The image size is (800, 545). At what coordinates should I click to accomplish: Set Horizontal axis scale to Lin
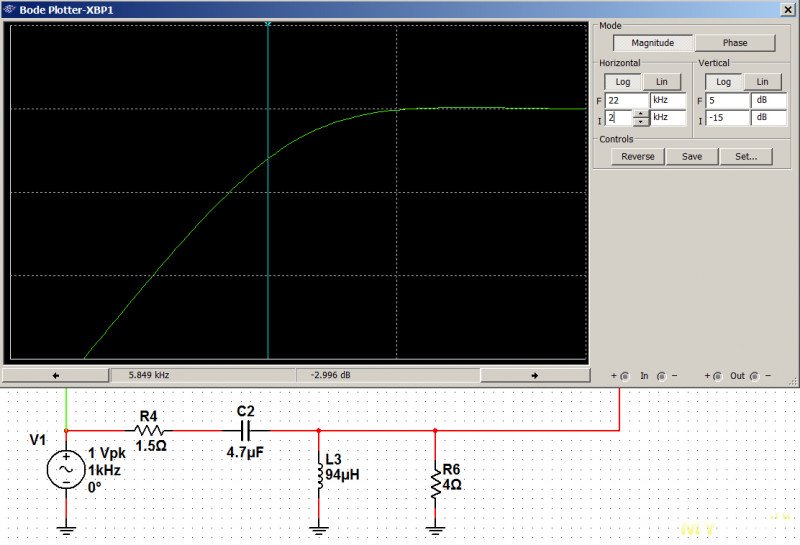tap(662, 82)
